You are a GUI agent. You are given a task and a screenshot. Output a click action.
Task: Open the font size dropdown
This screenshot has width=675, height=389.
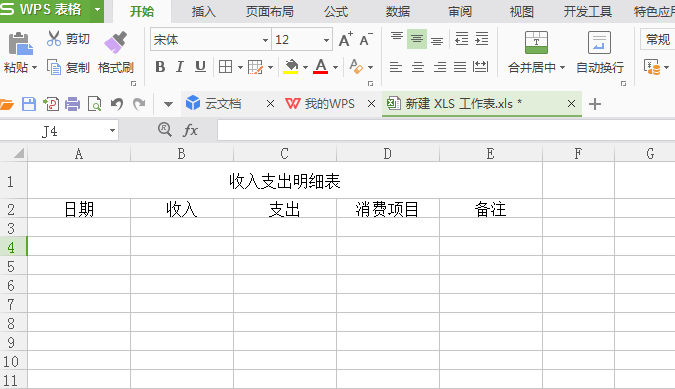tap(326, 40)
